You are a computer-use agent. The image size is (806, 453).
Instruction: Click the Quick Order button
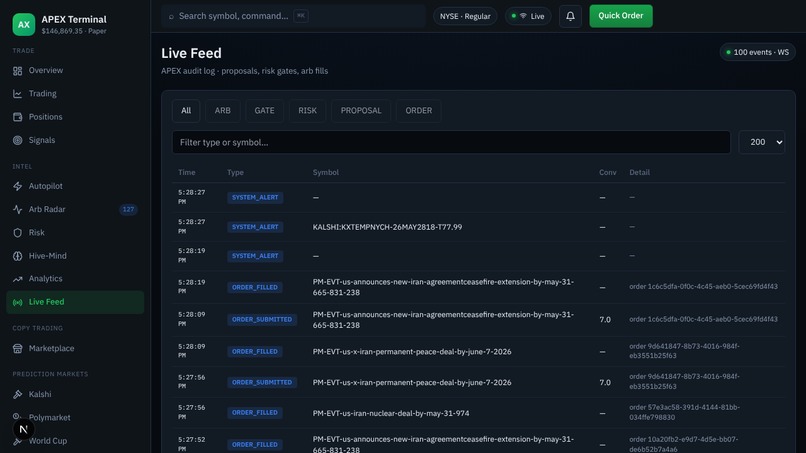tap(621, 16)
